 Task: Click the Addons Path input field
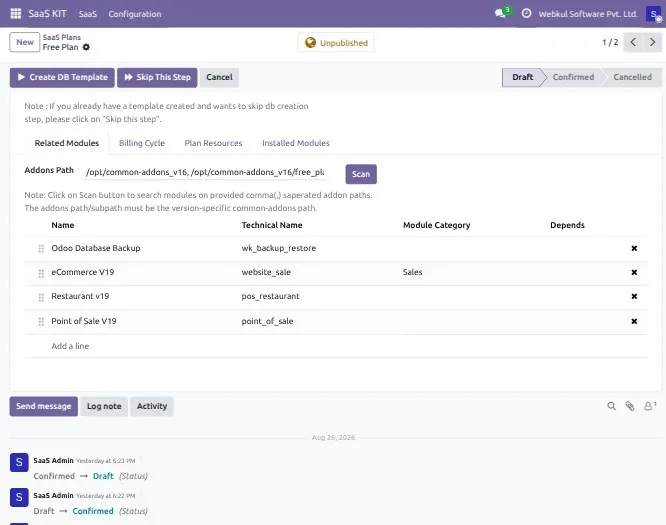[x=205, y=172]
